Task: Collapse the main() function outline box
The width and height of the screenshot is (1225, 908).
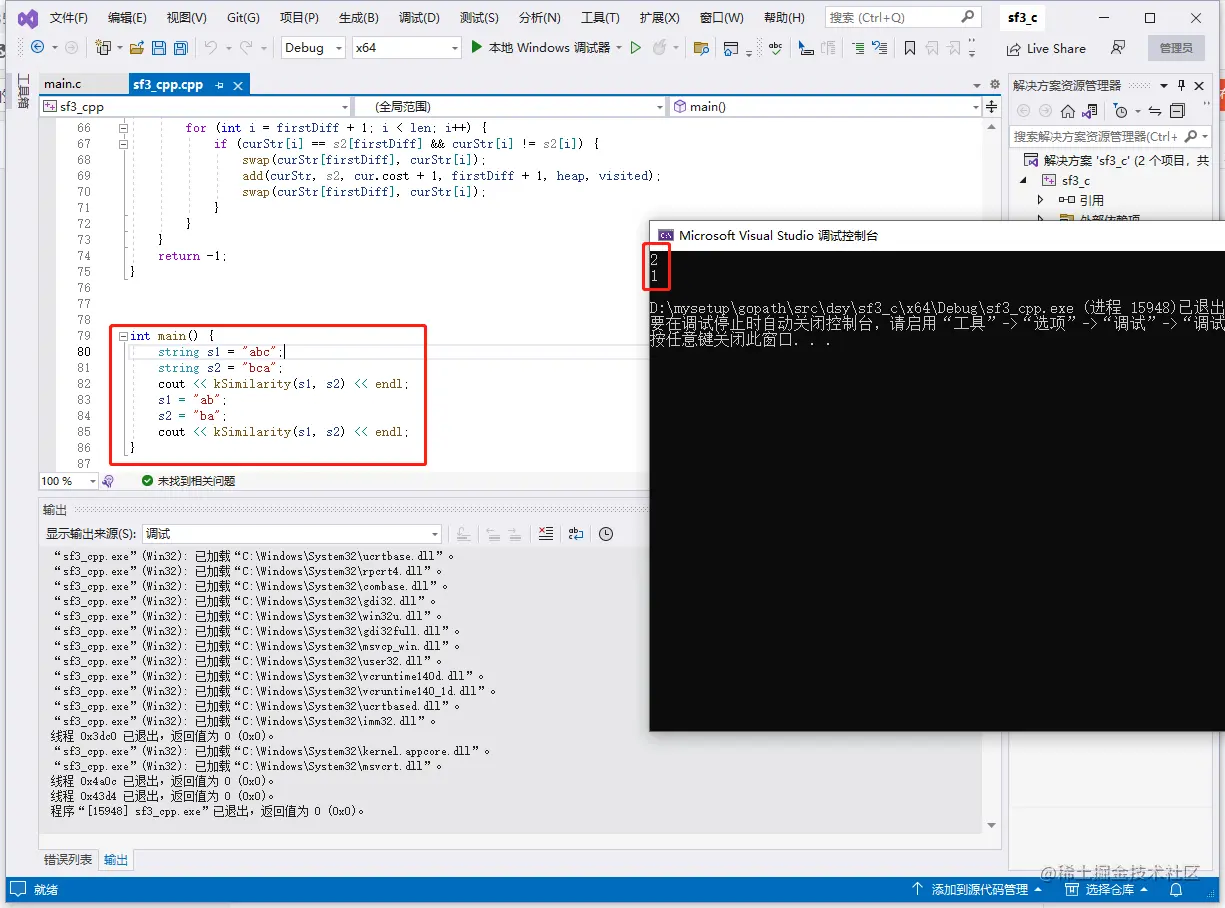Action: (123, 336)
